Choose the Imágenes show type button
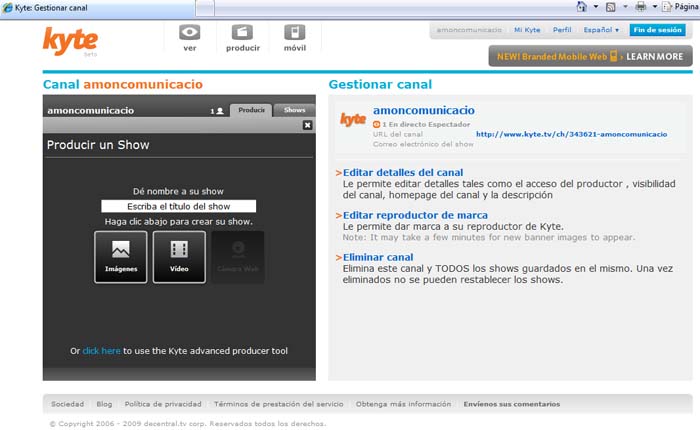 tap(121, 257)
